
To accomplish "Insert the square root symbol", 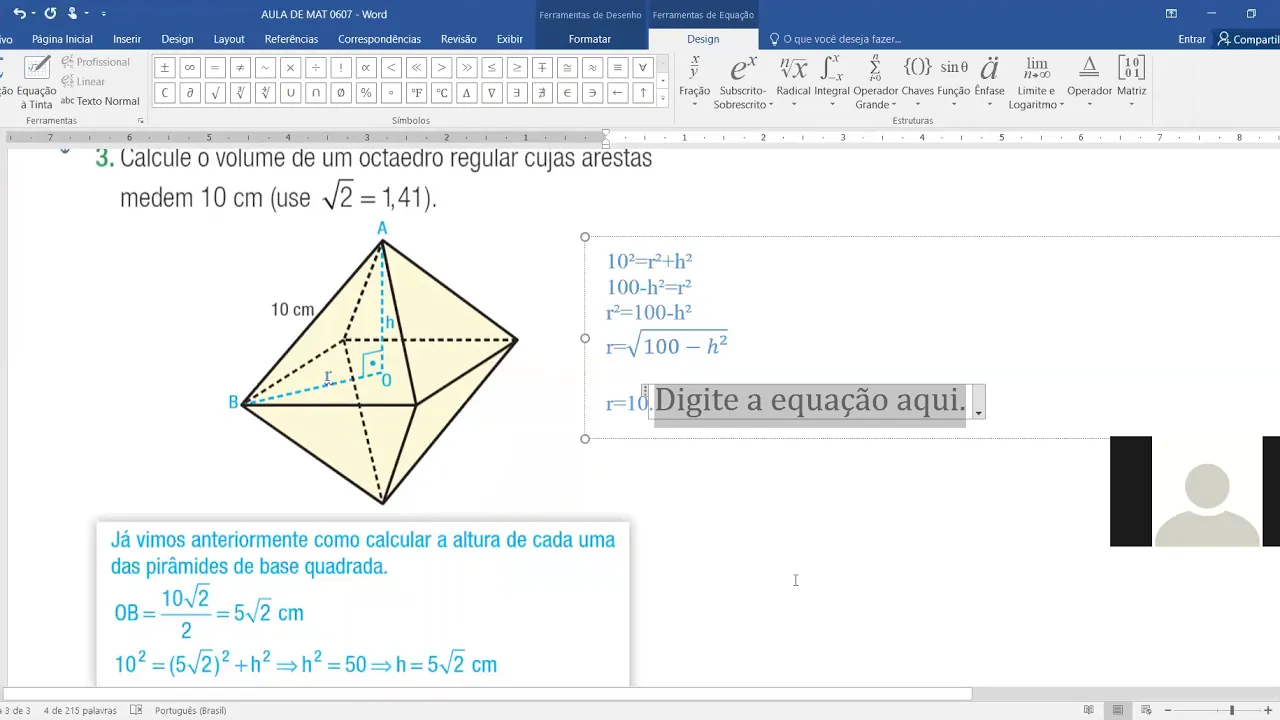I will (x=215, y=93).
